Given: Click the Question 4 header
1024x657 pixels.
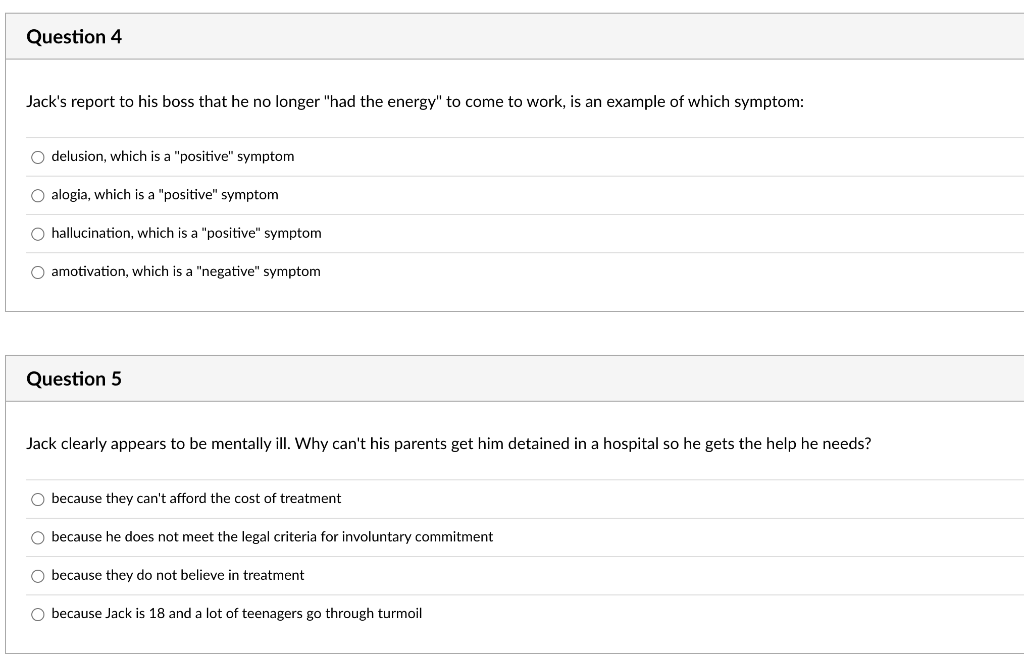Looking at the screenshot, I should click(x=74, y=36).
